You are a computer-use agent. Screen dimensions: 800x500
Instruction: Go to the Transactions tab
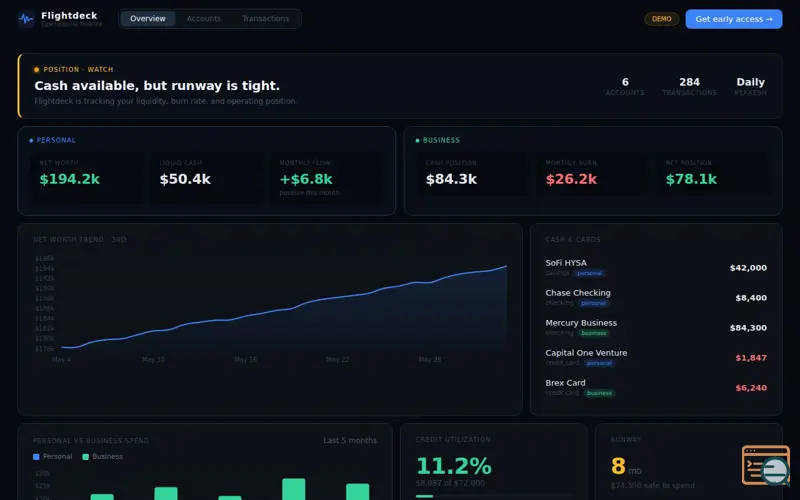coord(265,19)
